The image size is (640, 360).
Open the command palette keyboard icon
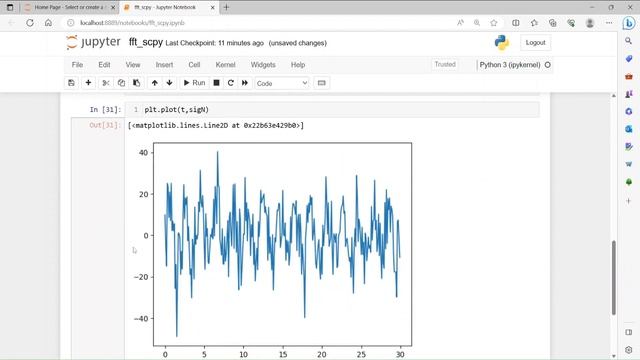322,83
